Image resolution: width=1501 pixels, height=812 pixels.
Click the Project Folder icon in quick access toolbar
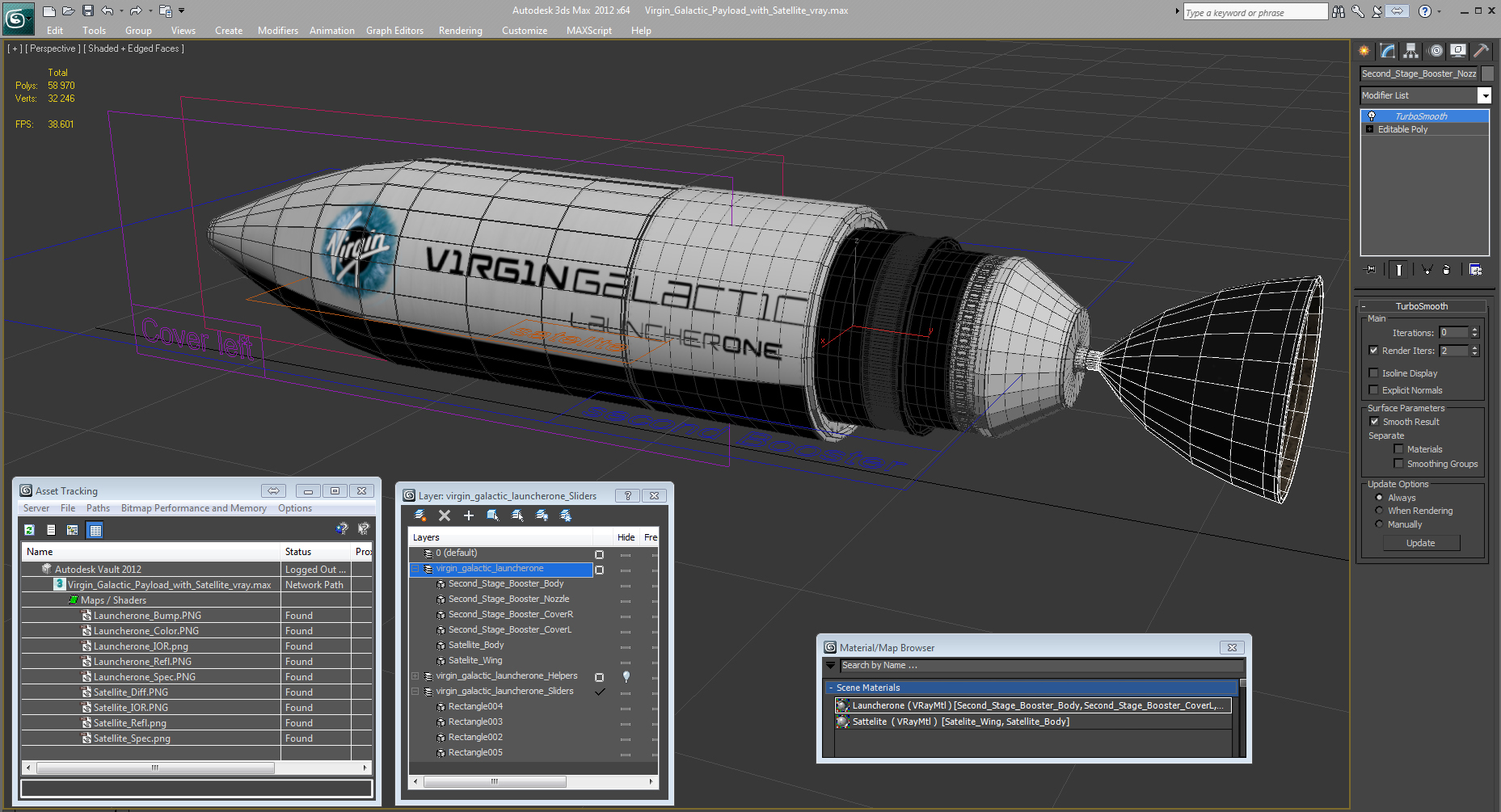click(x=165, y=11)
